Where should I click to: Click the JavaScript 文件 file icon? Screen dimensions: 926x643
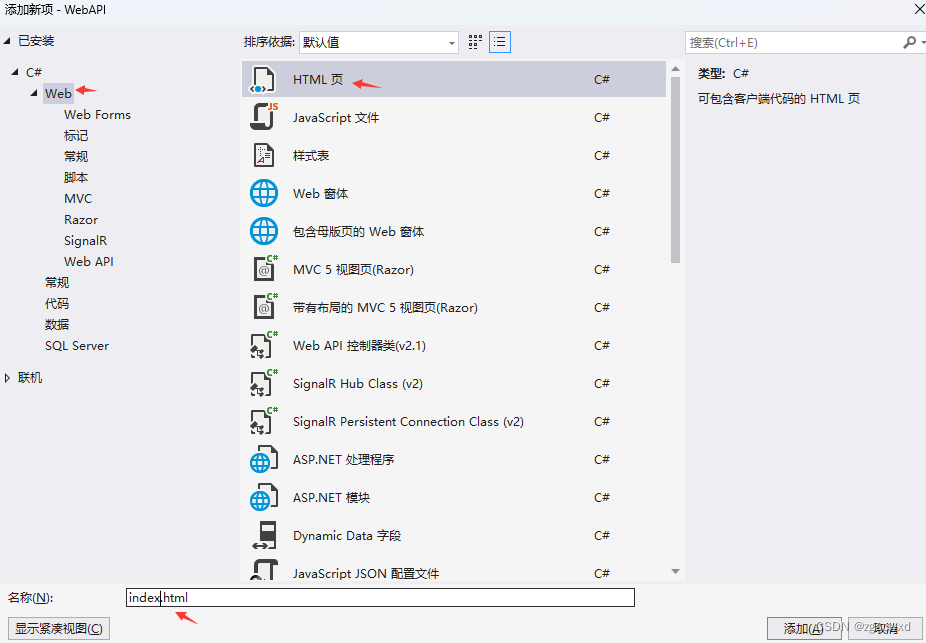263,117
